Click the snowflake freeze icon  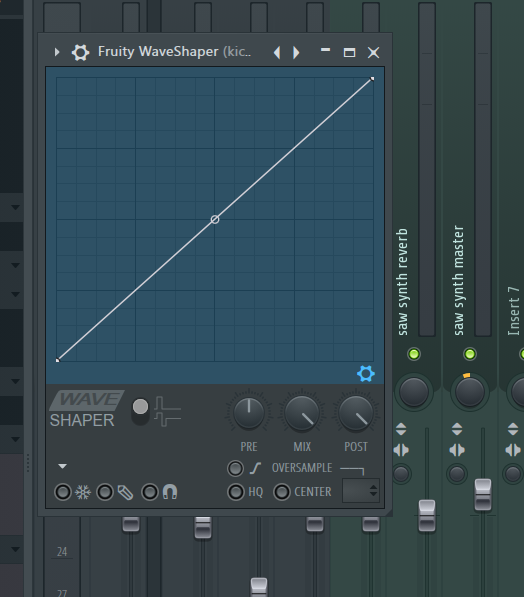[x=83, y=492]
